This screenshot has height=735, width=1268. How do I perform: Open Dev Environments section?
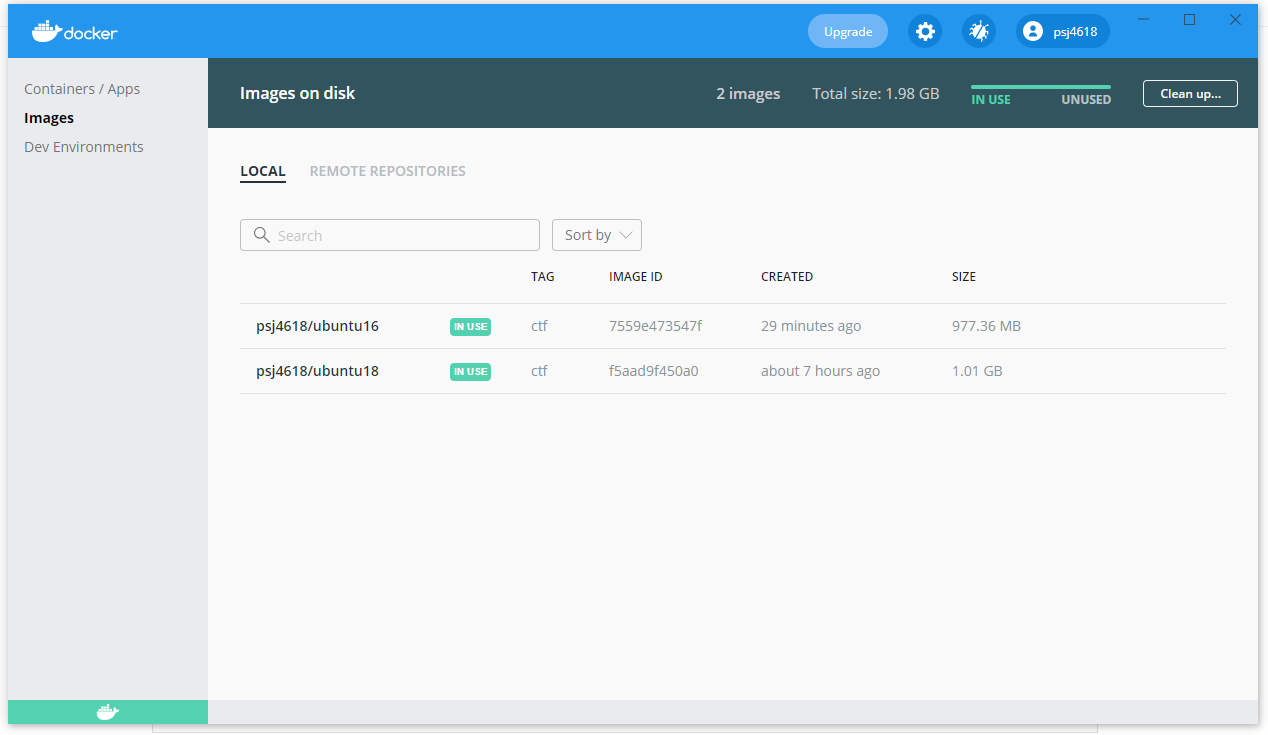(x=84, y=147)
